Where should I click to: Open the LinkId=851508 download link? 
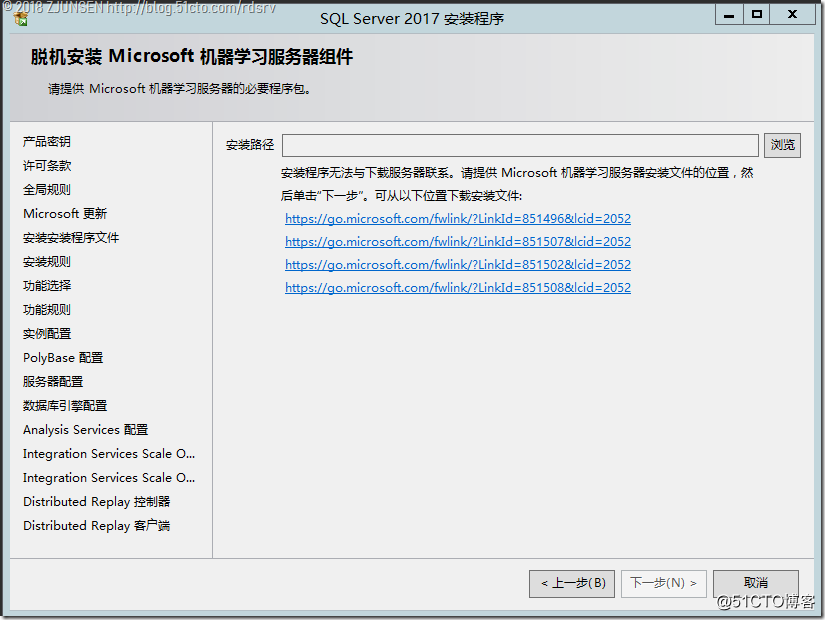click(458, 288)
